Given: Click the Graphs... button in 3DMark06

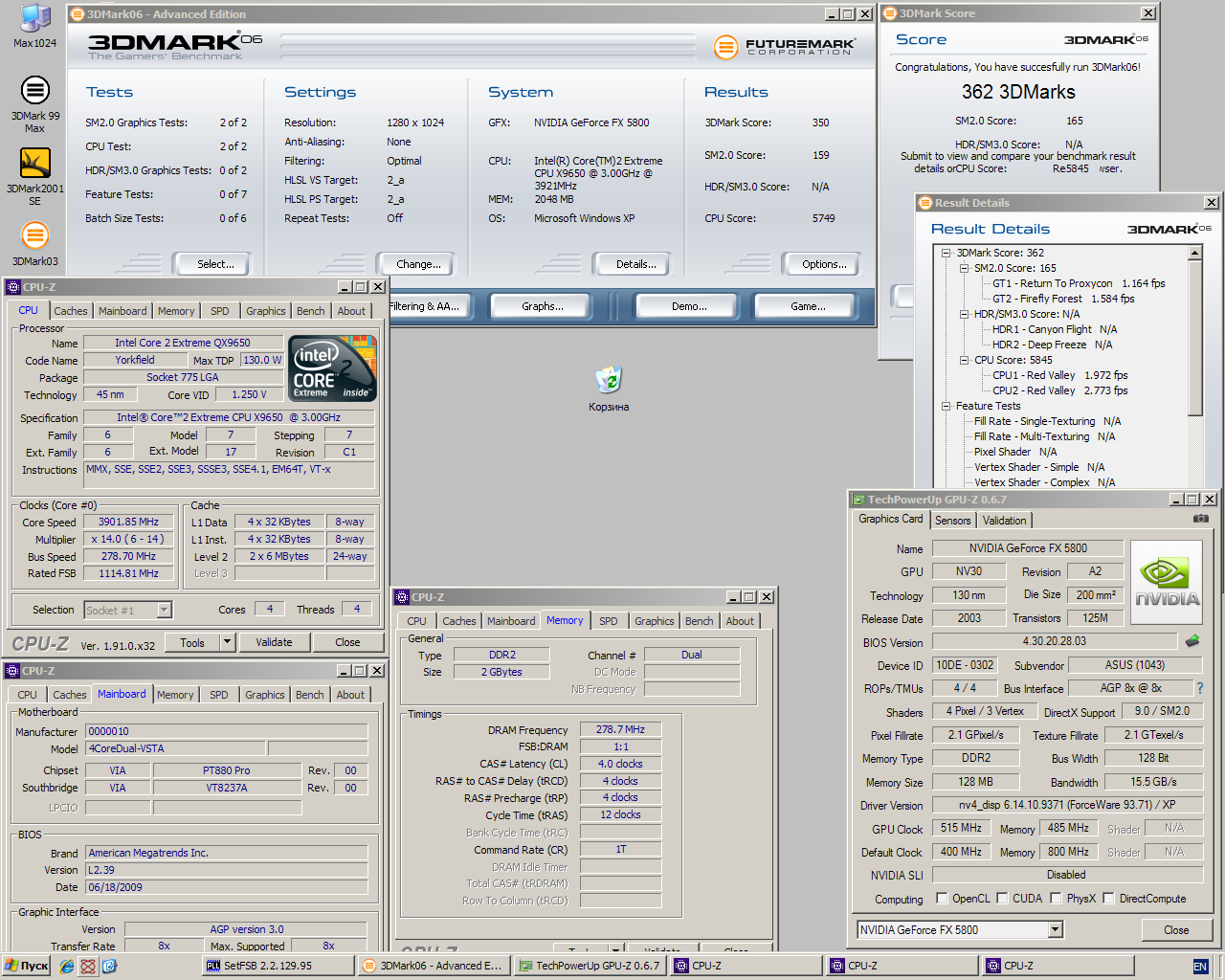Looking at the screenshot, I should point(543,306).
